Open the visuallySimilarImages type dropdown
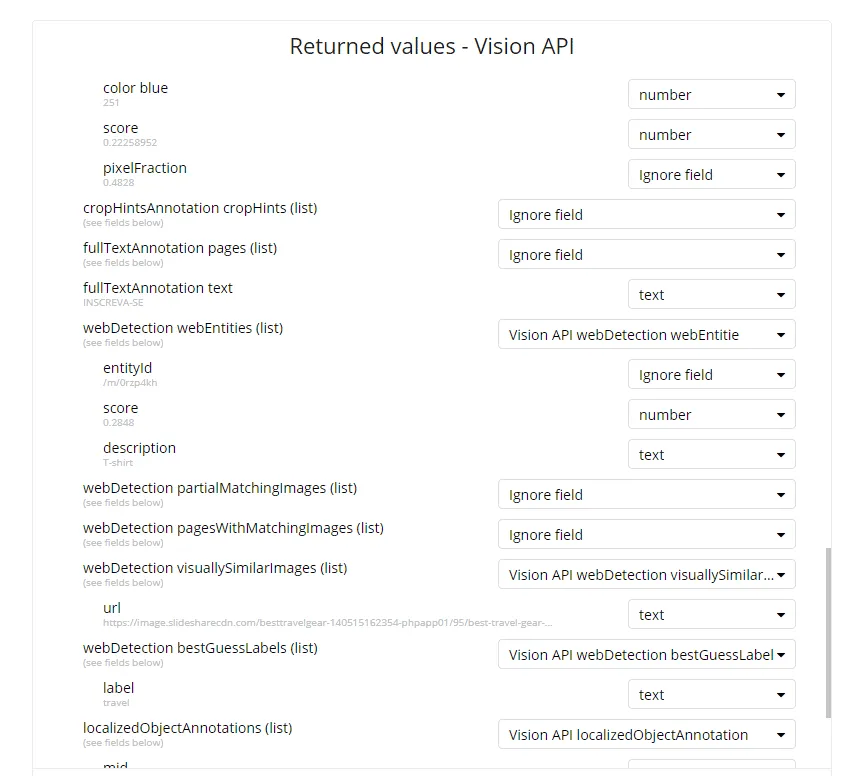Screen dimensions: 842x776 tap(646, 575)
